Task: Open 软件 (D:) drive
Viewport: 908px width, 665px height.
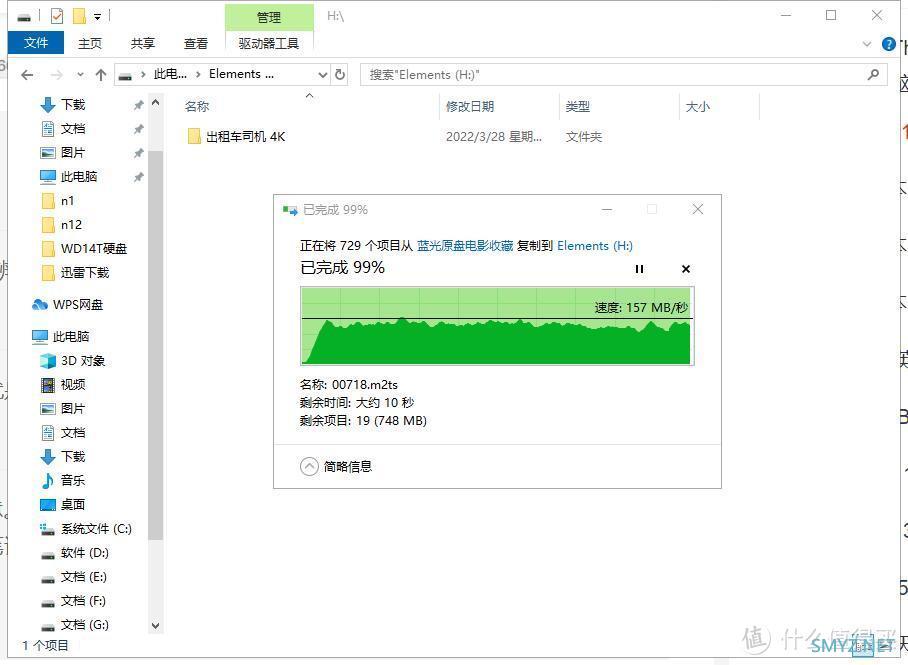Action: (x=85, y=553)
